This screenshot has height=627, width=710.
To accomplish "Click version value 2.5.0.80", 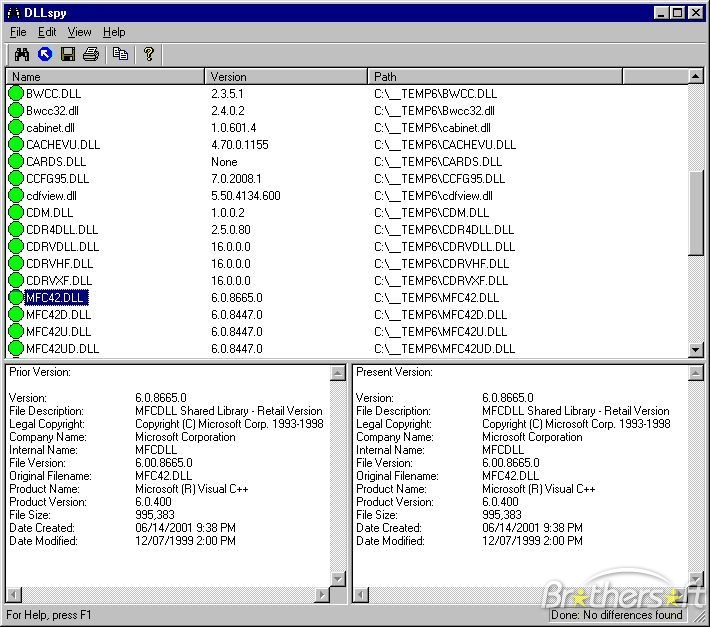I will tap(231, 230).
